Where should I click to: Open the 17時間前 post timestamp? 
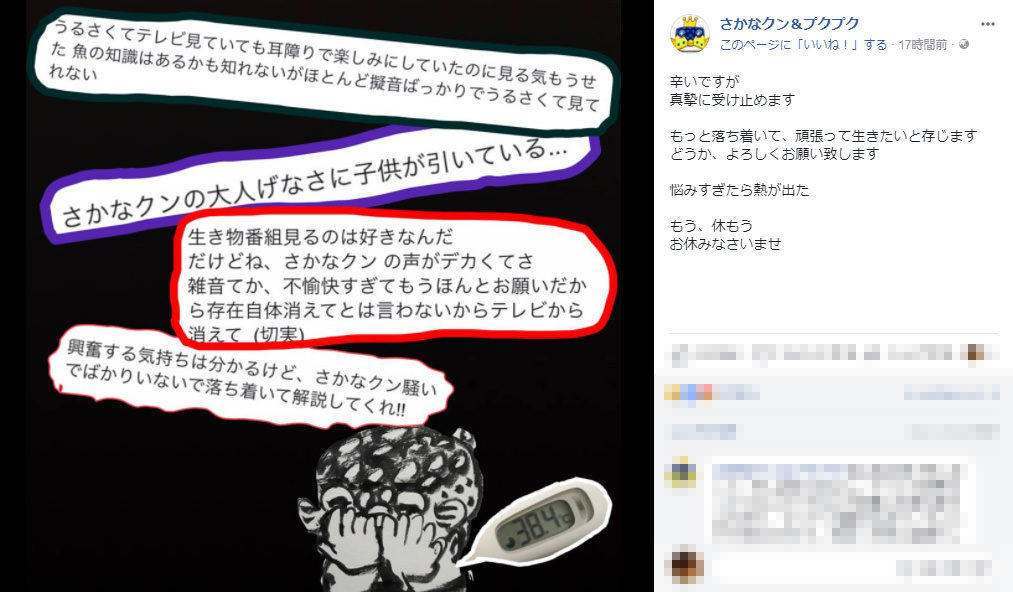pyautogui.click(x=923, y=45)
